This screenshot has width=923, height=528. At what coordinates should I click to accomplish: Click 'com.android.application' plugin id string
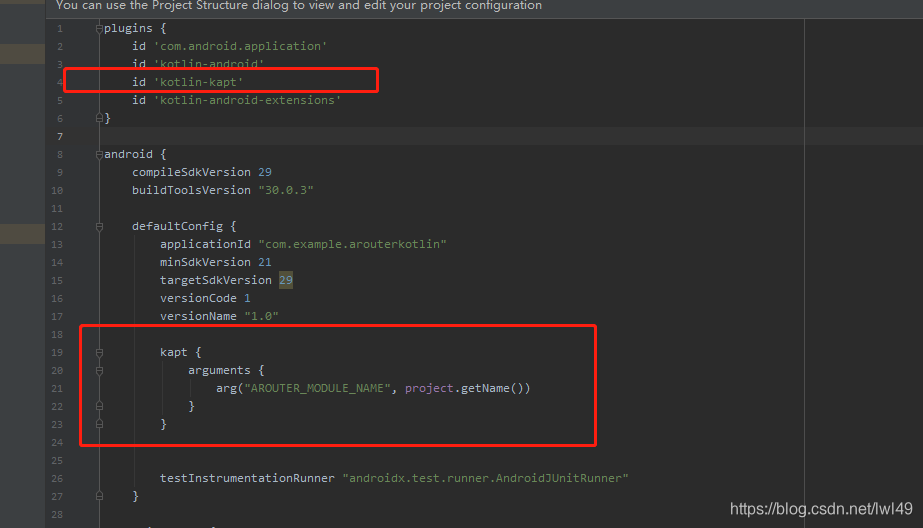pos(240,46)
